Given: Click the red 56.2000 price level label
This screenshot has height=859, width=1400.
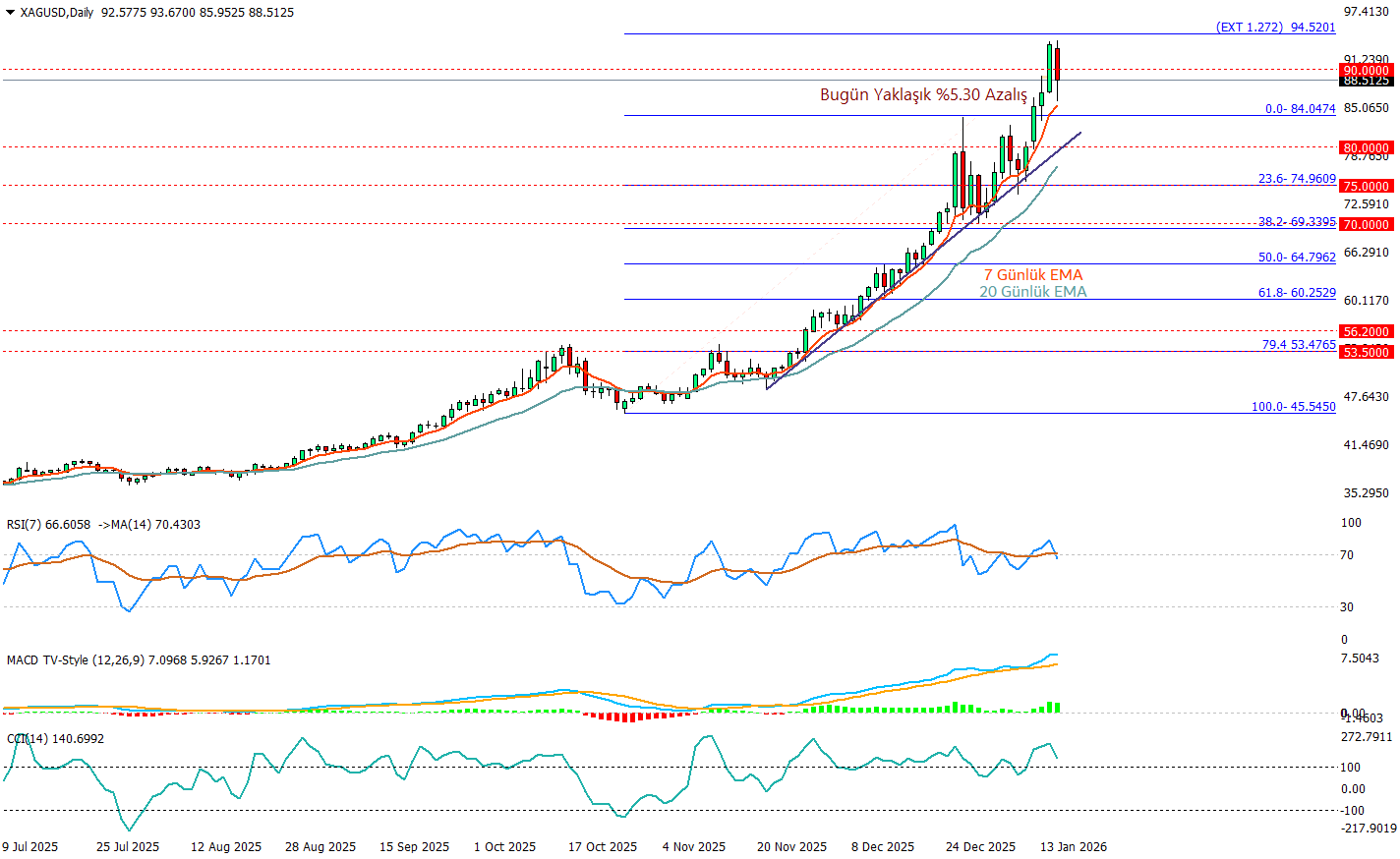Looking at the screenshot, I should [x=1367, y=331].
